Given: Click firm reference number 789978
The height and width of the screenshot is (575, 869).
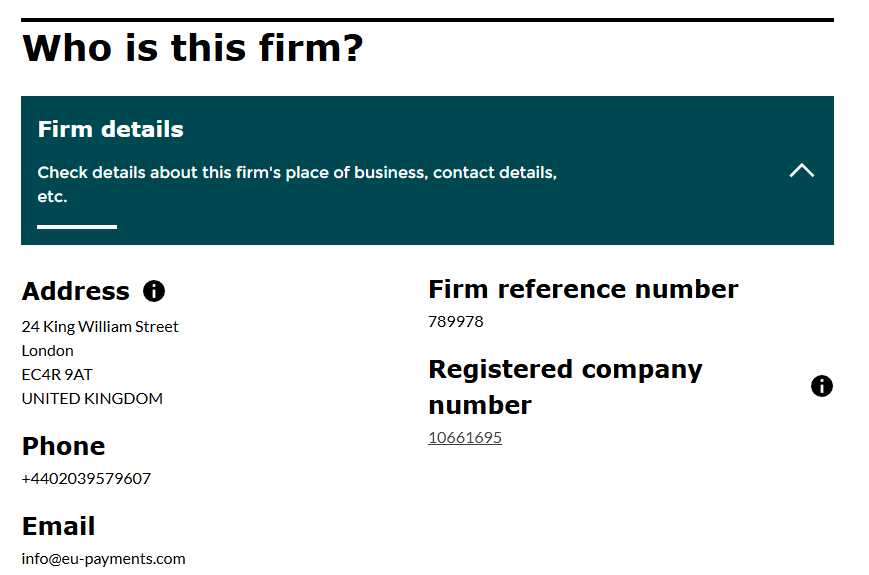Looking at the screenshot, I should click(456, 322).
